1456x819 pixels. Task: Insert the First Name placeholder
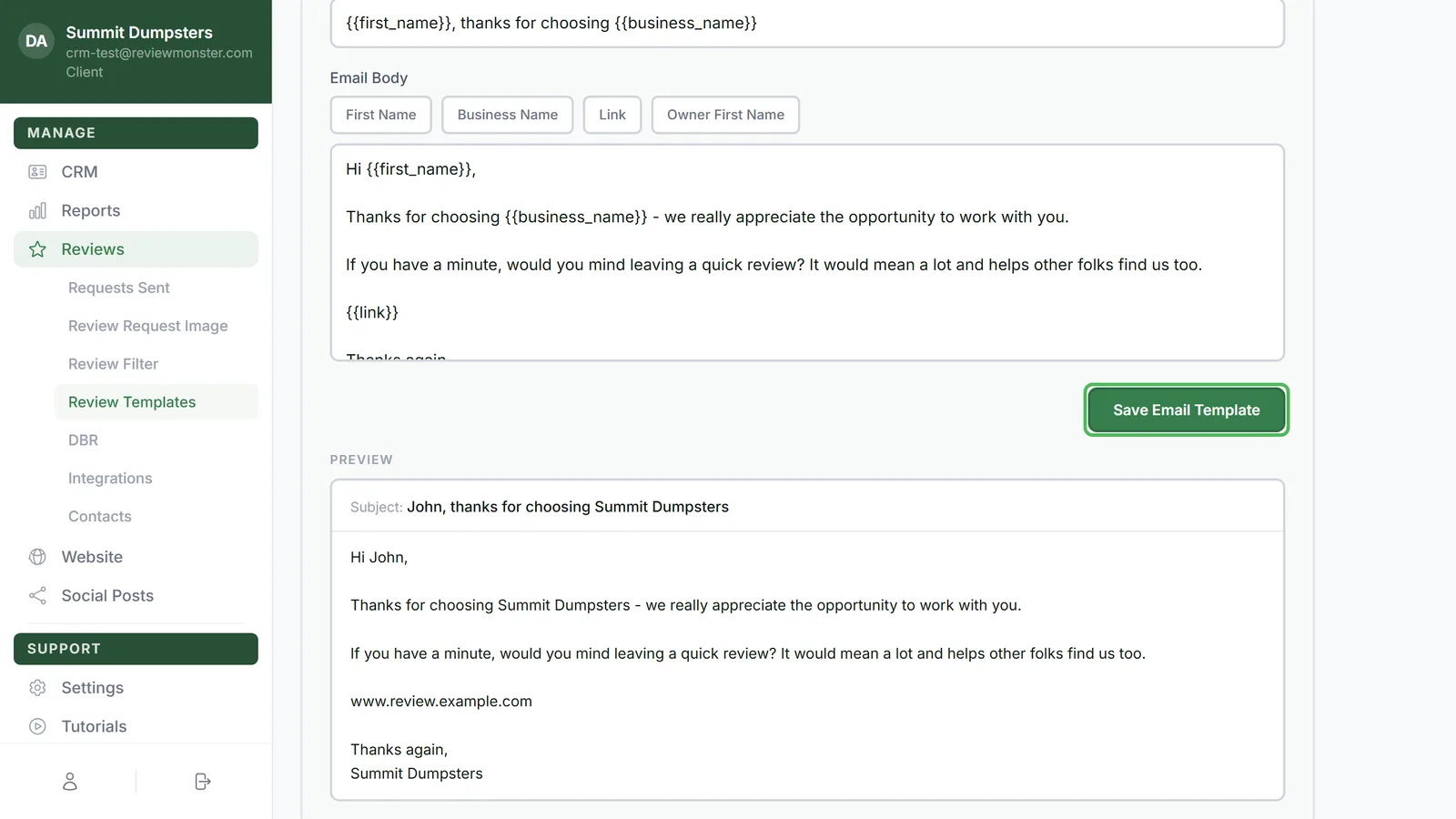[380, 115]
